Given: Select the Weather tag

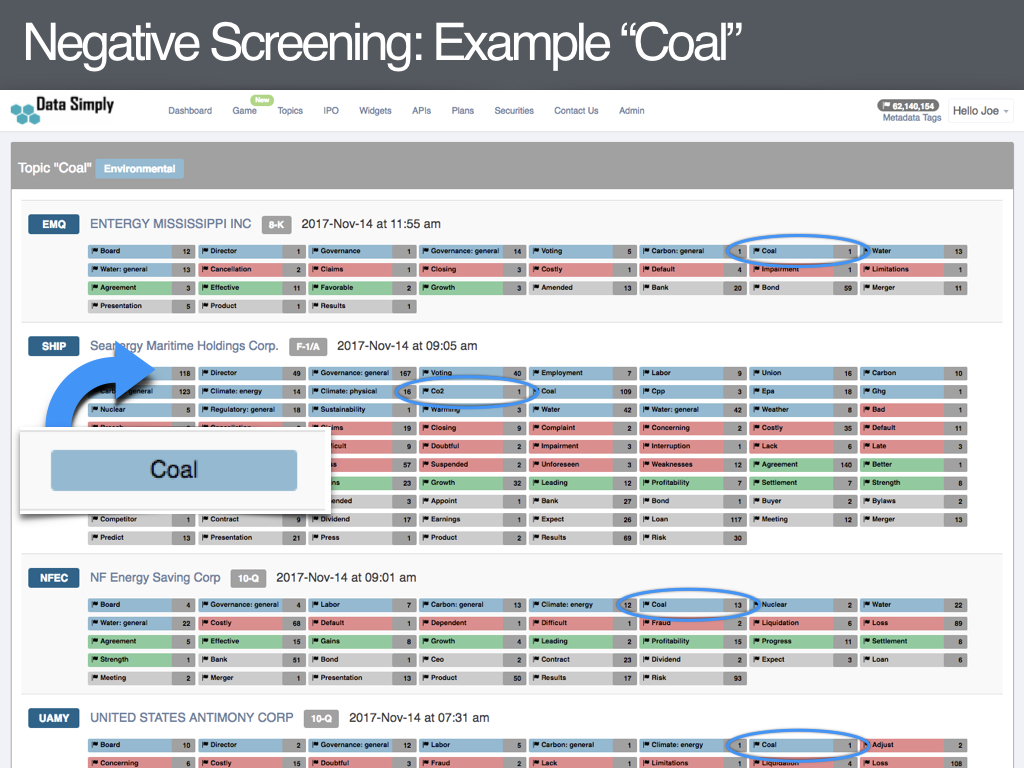Looking at the screenshot, I should pyautogui.click(x=803, y=409).
